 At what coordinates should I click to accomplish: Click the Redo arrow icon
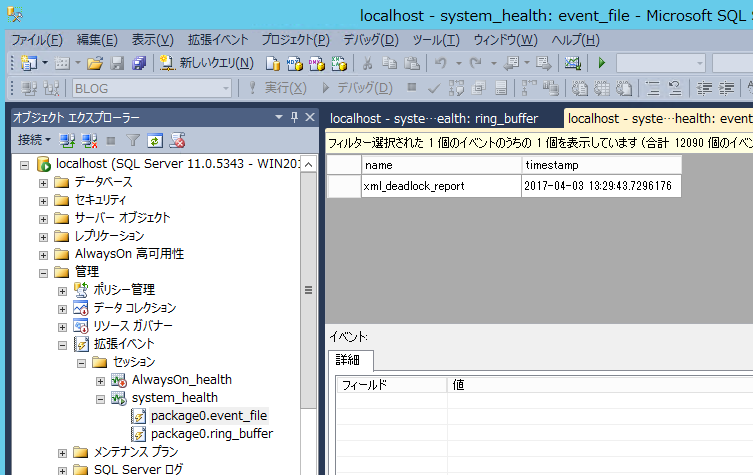click(x=475, y=63)
